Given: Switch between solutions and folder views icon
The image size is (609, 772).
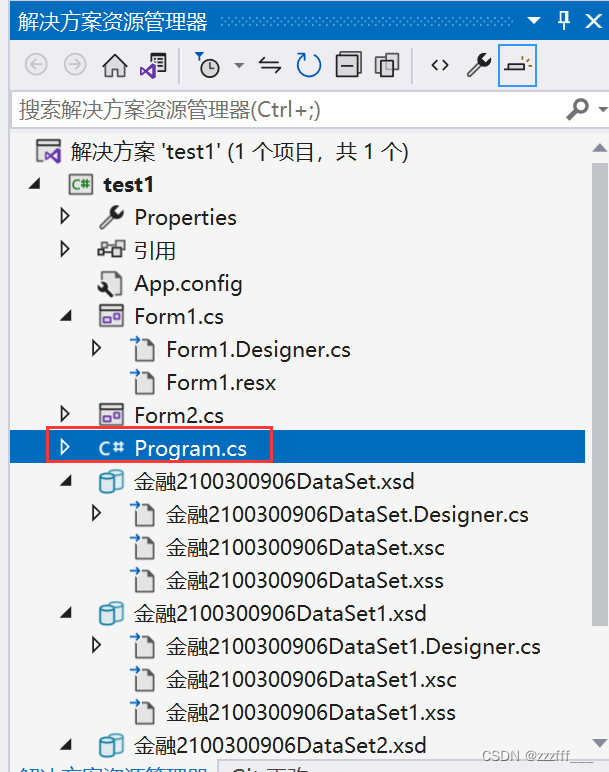Looking at the screenshot, I should click(x=154, y=65).
